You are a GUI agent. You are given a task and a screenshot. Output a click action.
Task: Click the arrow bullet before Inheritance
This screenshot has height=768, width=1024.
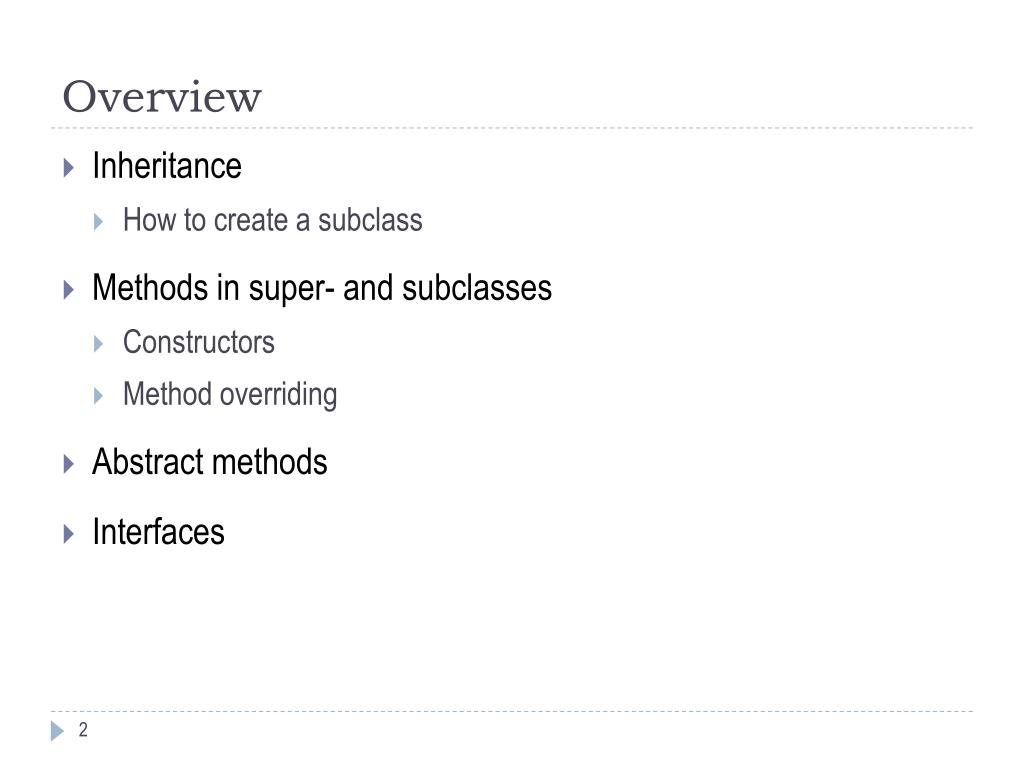(69, 168)
